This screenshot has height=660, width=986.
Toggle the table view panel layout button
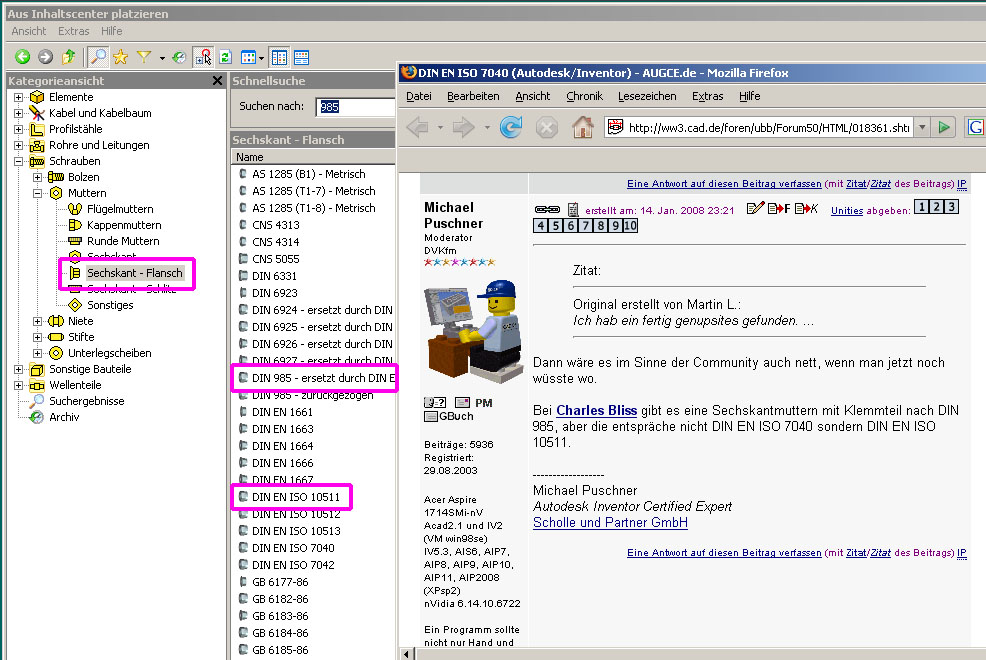coord(302,57)
